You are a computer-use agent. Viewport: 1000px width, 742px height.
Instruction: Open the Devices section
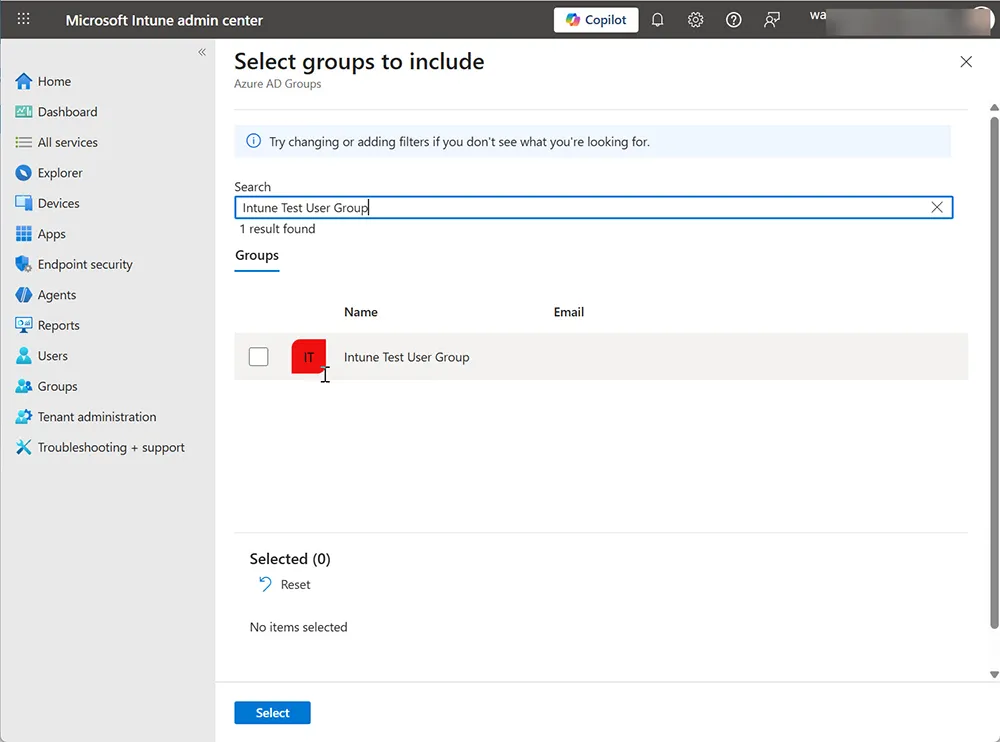[x=59, y=203]
